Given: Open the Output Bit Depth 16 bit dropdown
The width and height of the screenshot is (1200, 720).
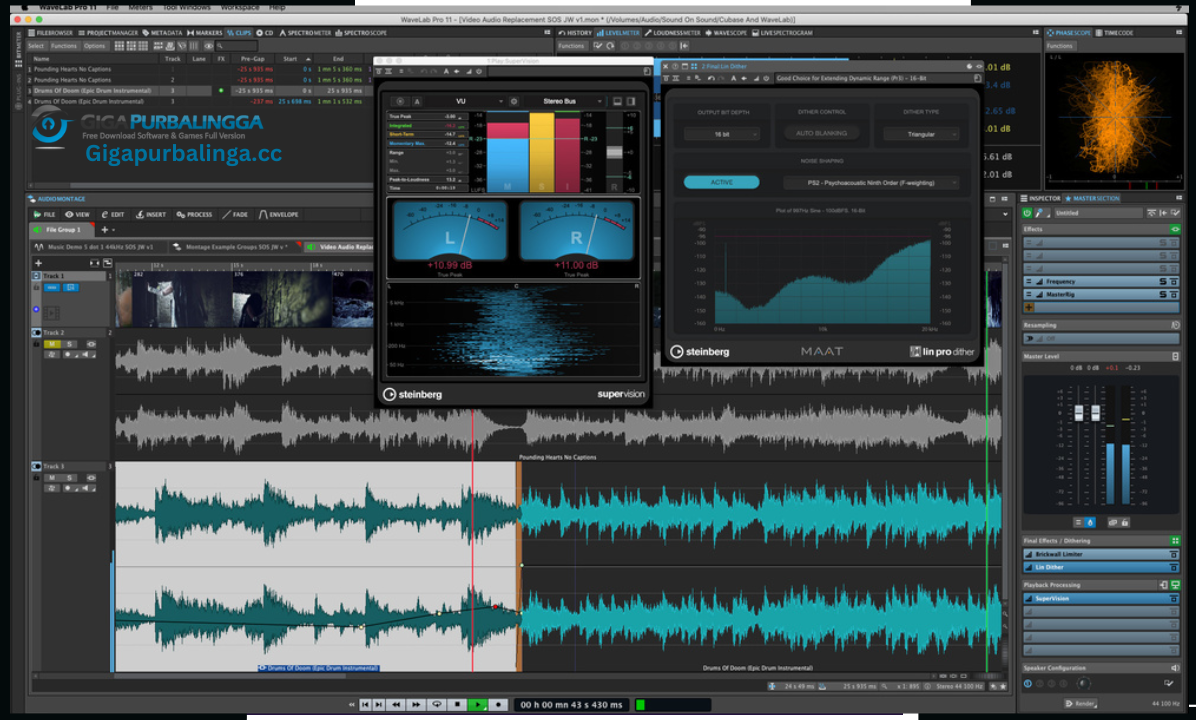Looking at the screenshot, I should [722, 134].
